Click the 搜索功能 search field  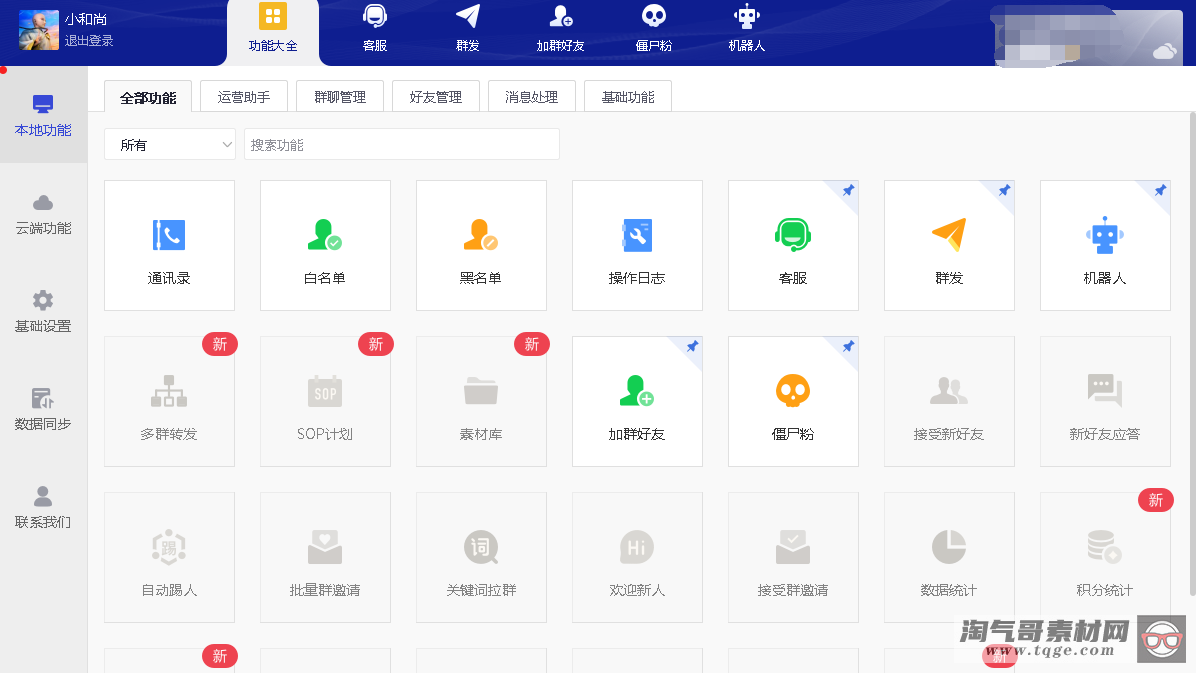(401, 144)
